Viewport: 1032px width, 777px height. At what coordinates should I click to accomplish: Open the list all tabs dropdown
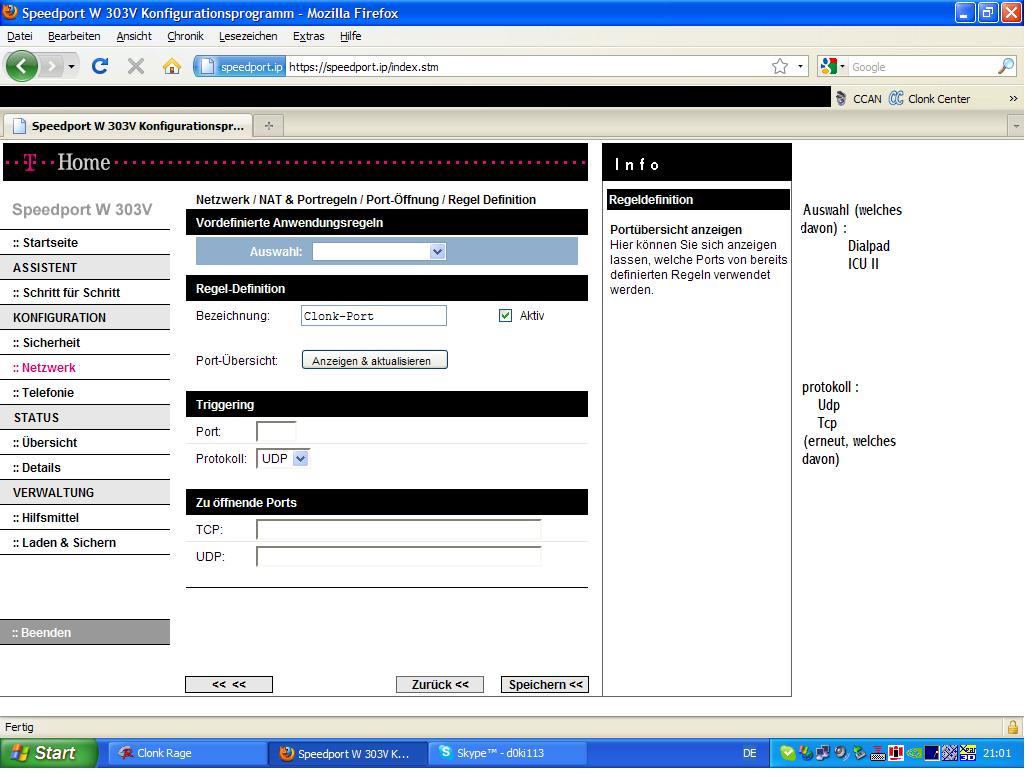[1016, 126]
